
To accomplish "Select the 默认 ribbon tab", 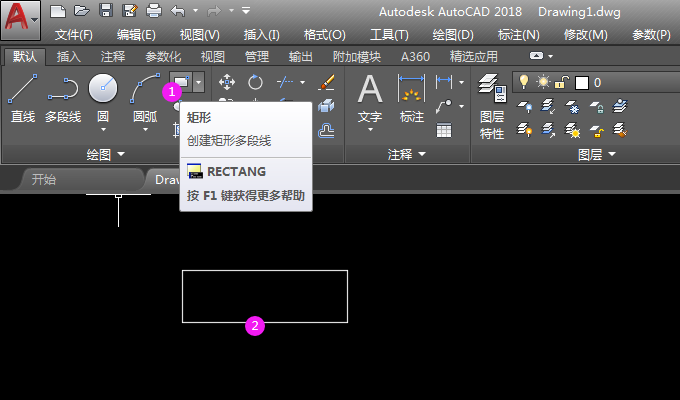I will pos(24,56).
